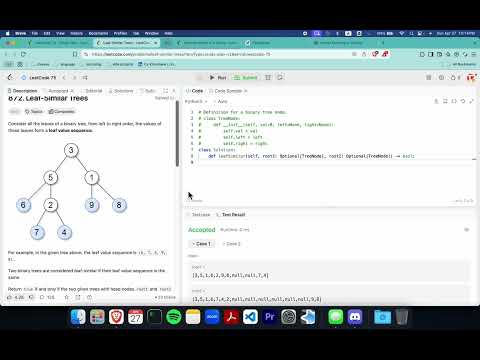Reset code to default with undo icon
The image size is (480, 360).
coord(463,101)
